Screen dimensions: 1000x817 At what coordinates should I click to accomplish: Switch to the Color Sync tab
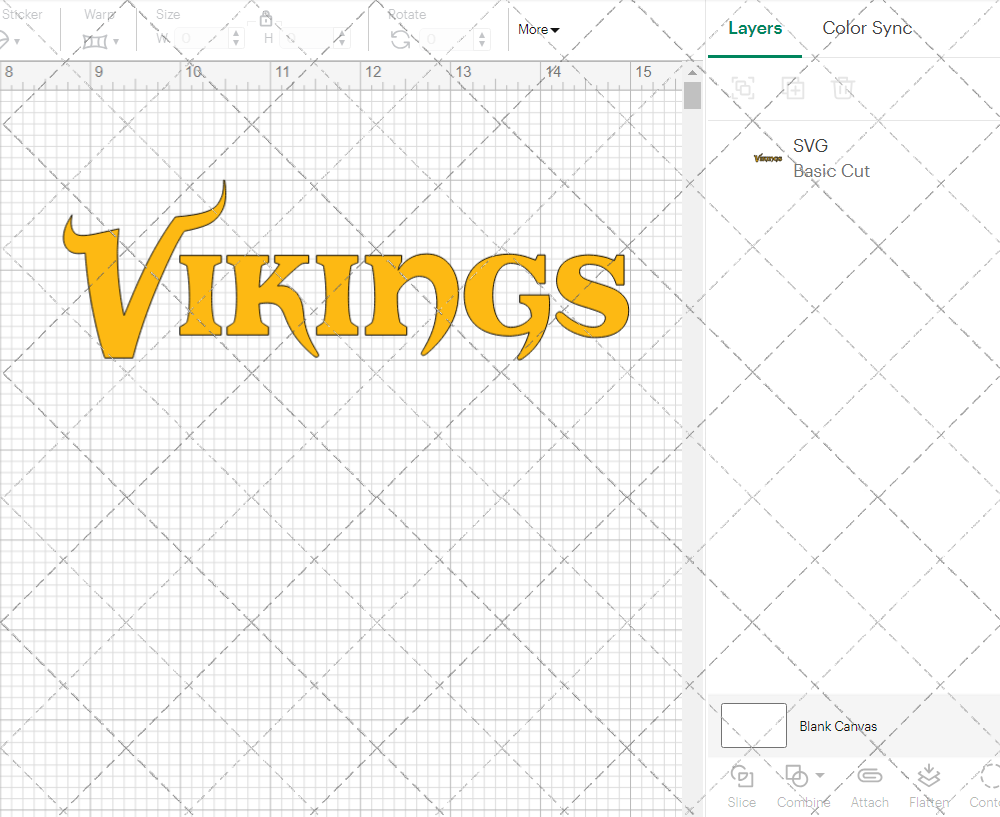[867, 27]
